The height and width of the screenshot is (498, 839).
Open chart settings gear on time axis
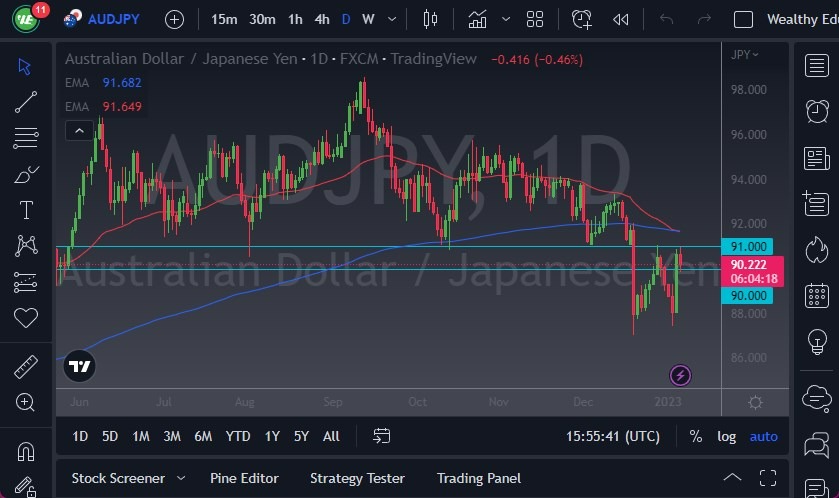(x=755, y=402)
